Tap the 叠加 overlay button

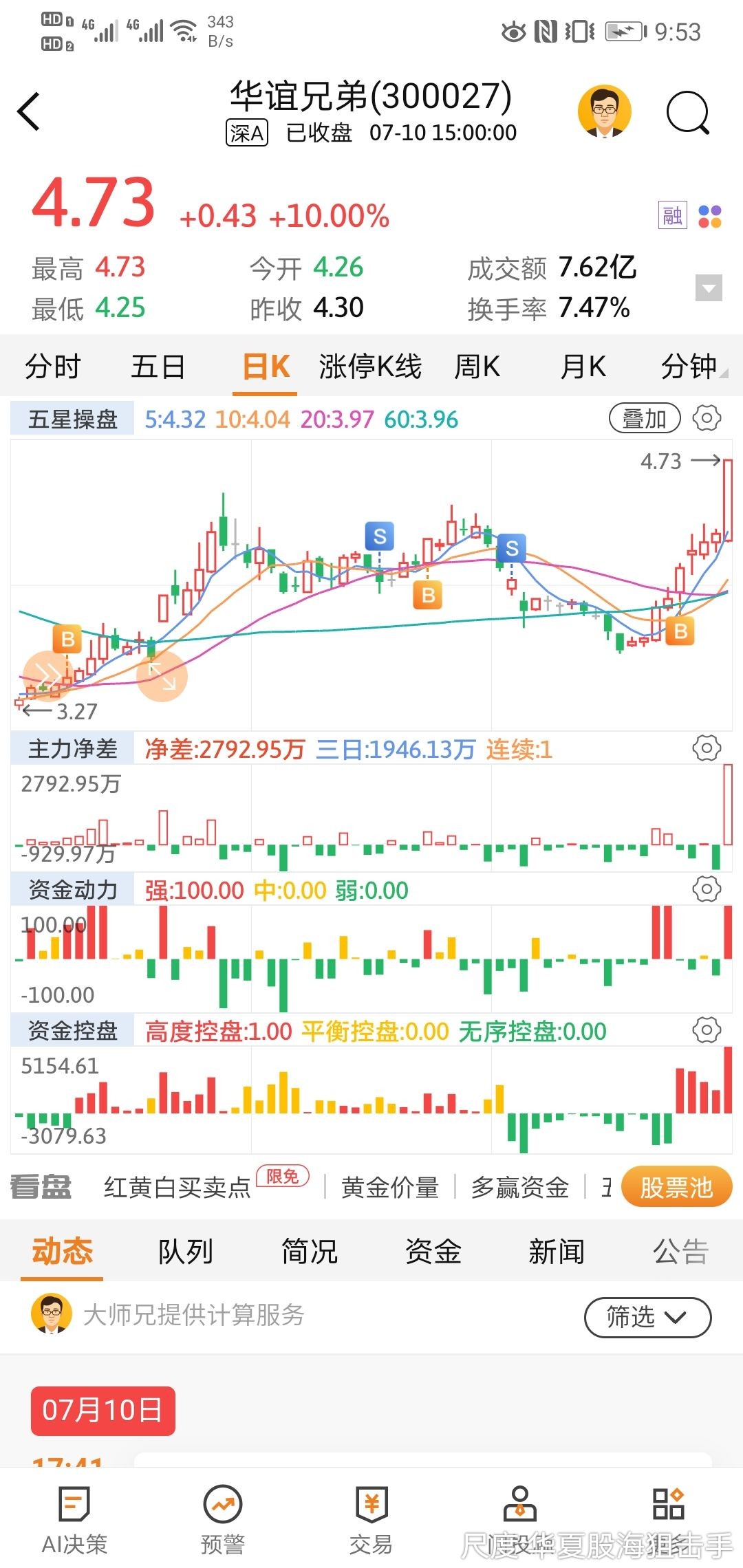645,418
